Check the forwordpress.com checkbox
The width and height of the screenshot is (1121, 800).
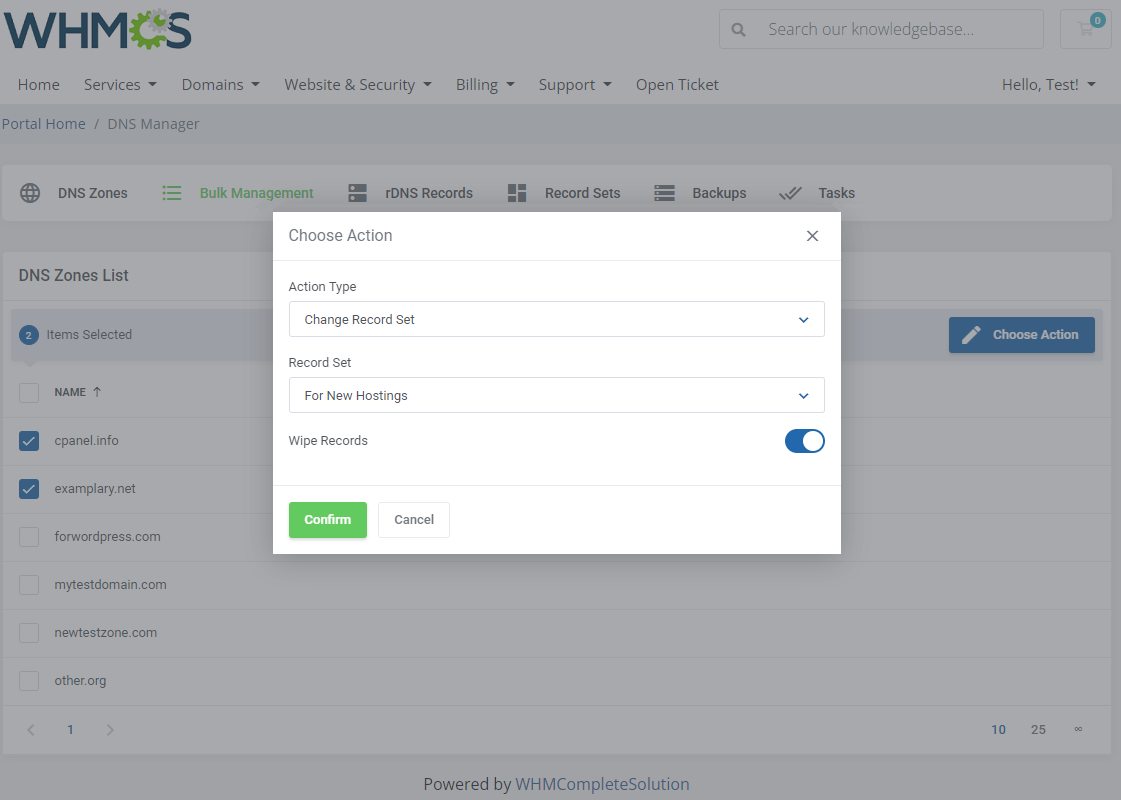(29, 537)
